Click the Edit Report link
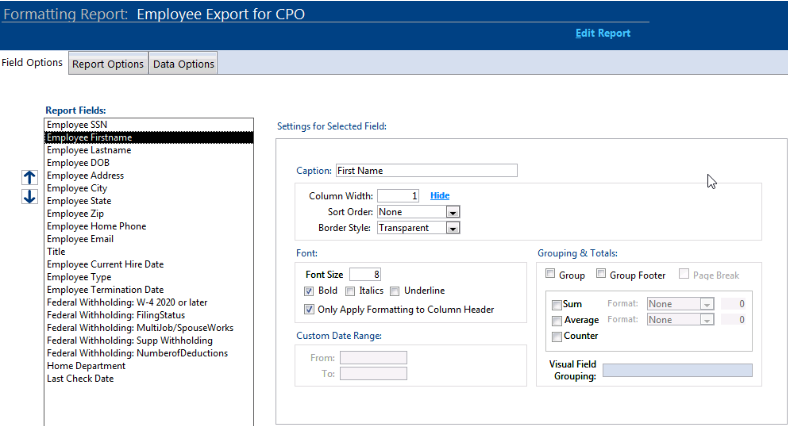 [603, 33]
